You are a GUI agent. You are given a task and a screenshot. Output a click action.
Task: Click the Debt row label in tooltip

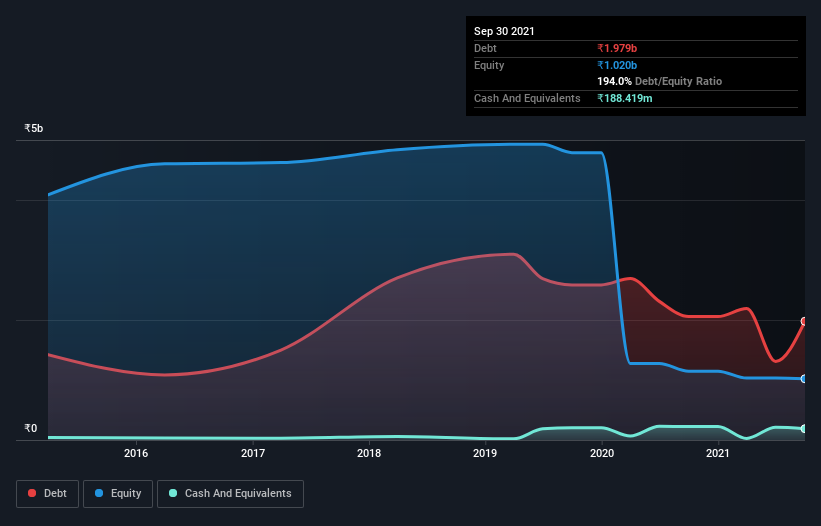(x=485, y=48)
